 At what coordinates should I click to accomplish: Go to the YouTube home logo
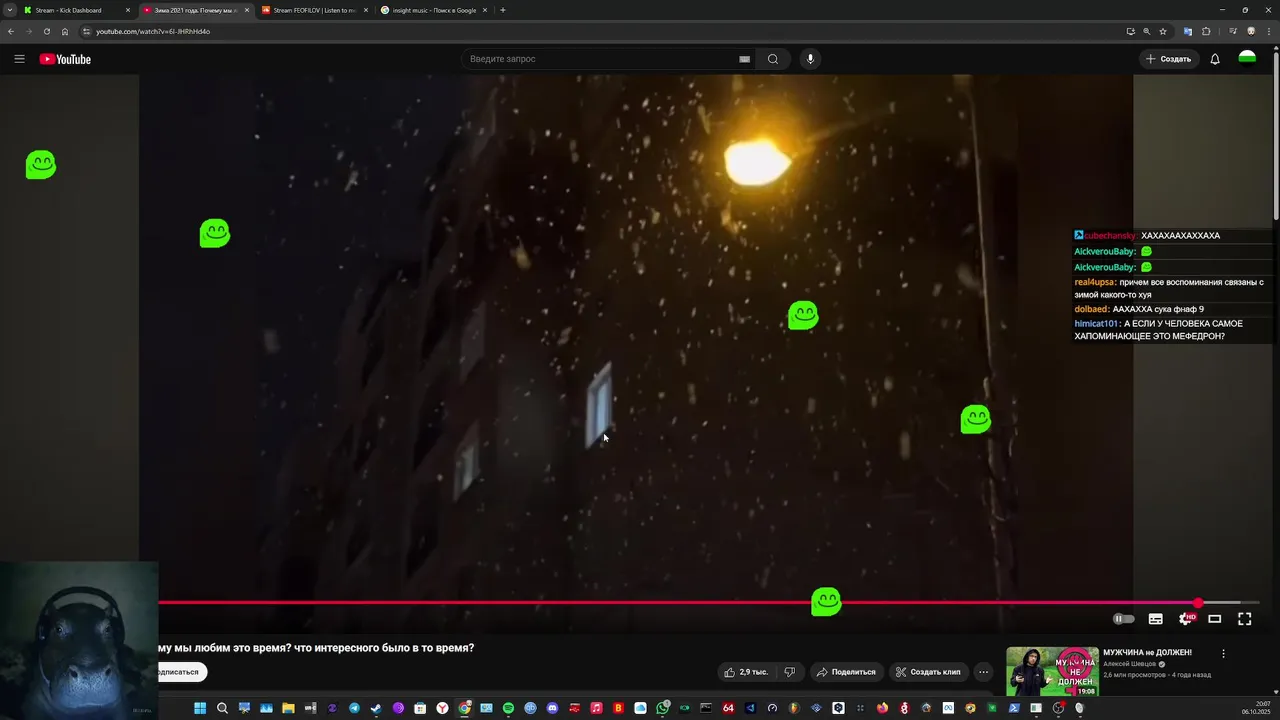(65, 59)
